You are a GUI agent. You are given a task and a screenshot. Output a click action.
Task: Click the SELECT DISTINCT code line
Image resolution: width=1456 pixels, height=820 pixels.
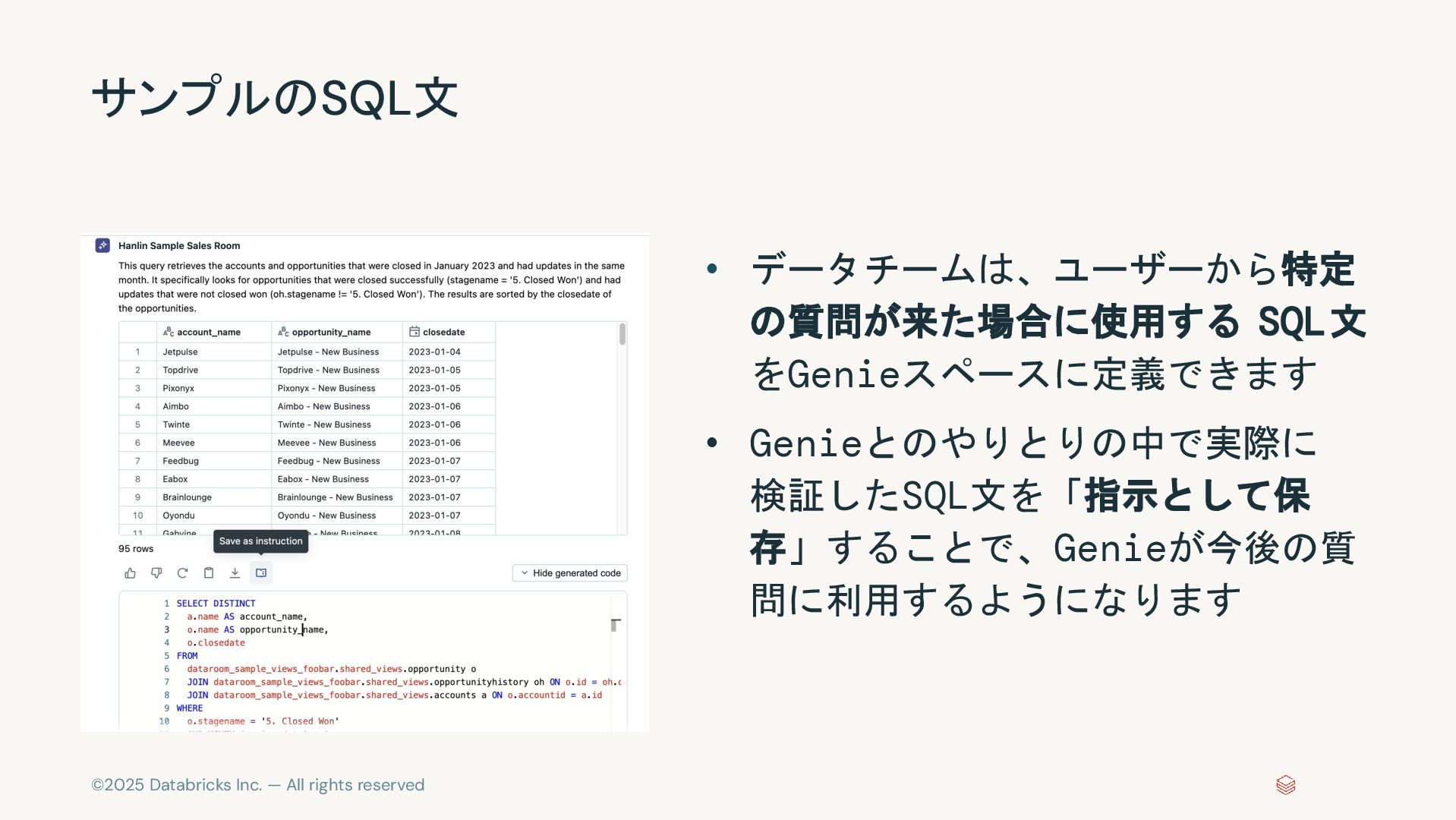[216, 604]
